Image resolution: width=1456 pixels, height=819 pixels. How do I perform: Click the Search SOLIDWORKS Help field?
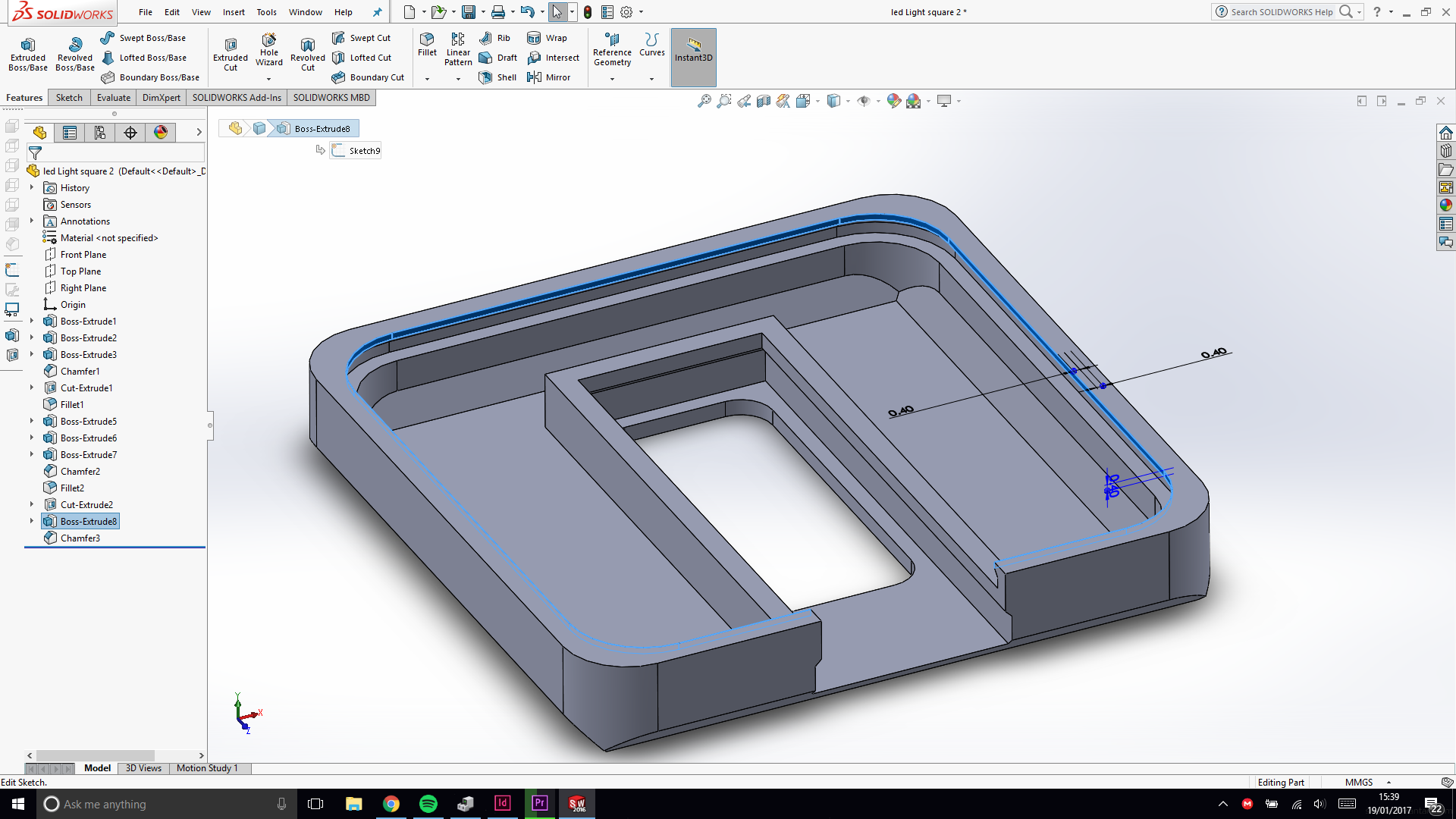click(1280, 12)
